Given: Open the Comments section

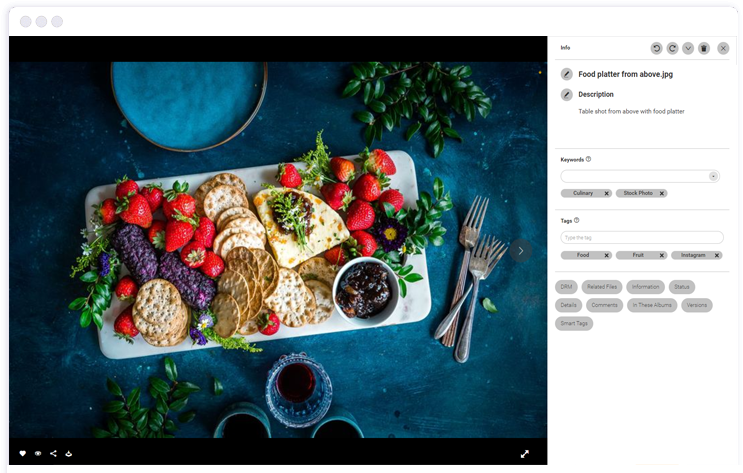Looking at the screenshot, I should (x=605, y=305).
